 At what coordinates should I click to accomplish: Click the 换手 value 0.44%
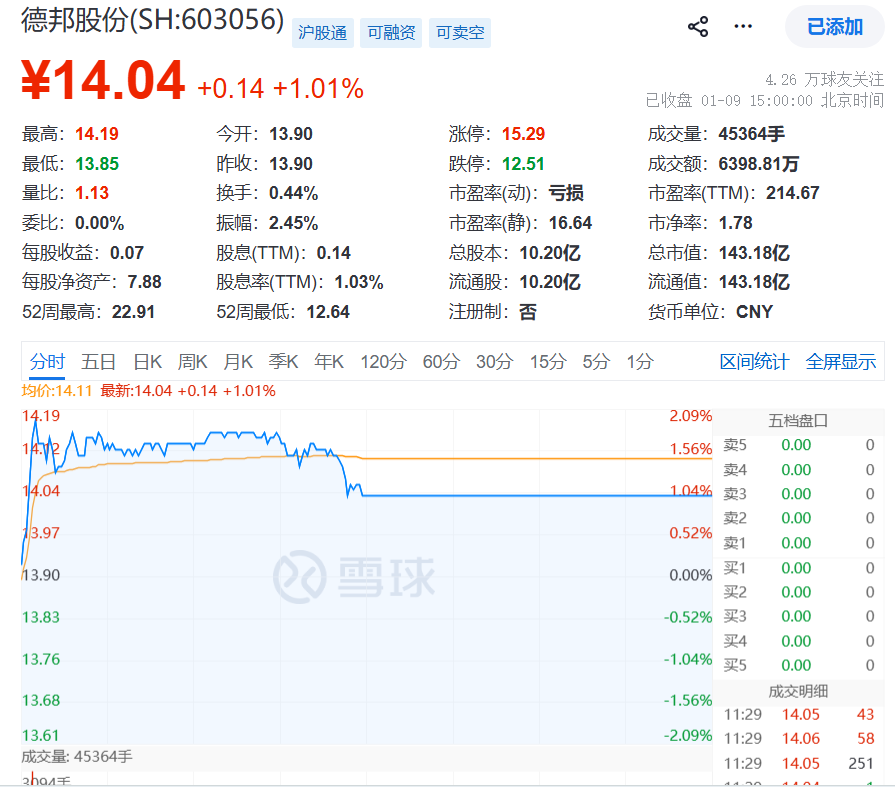[x=293, y=193]
